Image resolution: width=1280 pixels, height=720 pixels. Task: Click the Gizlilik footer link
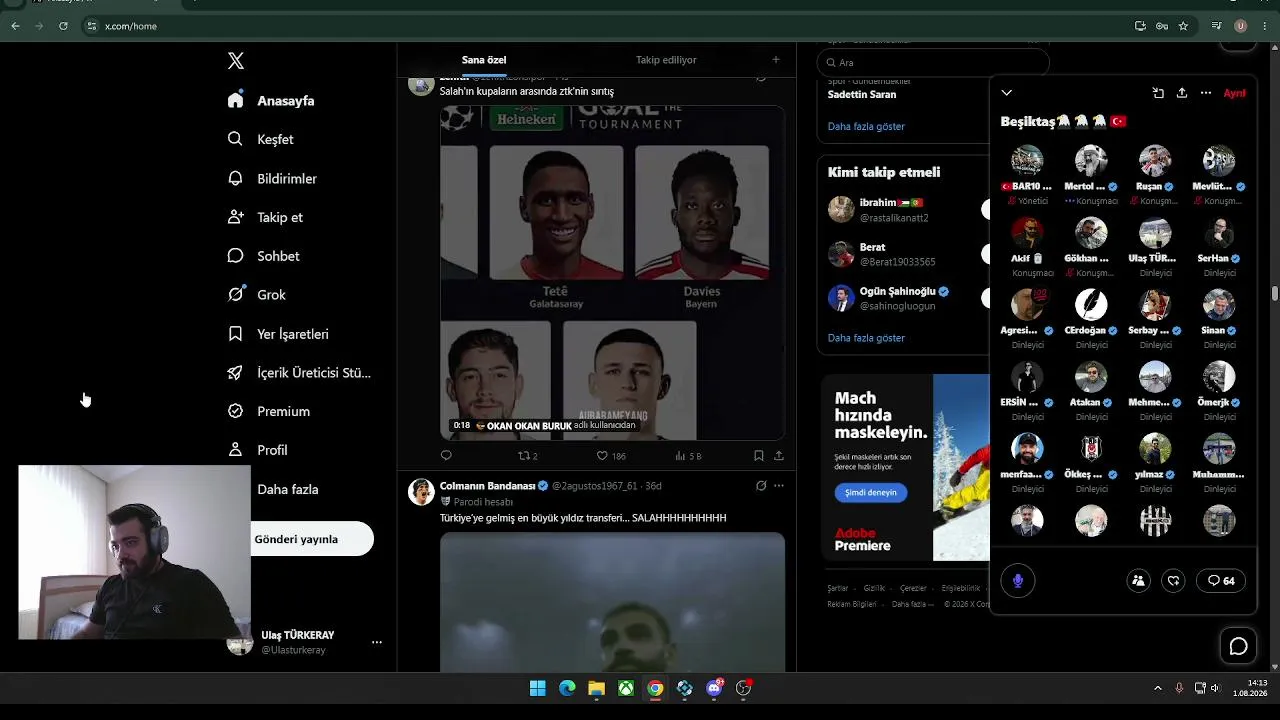(x=874, y=588)
